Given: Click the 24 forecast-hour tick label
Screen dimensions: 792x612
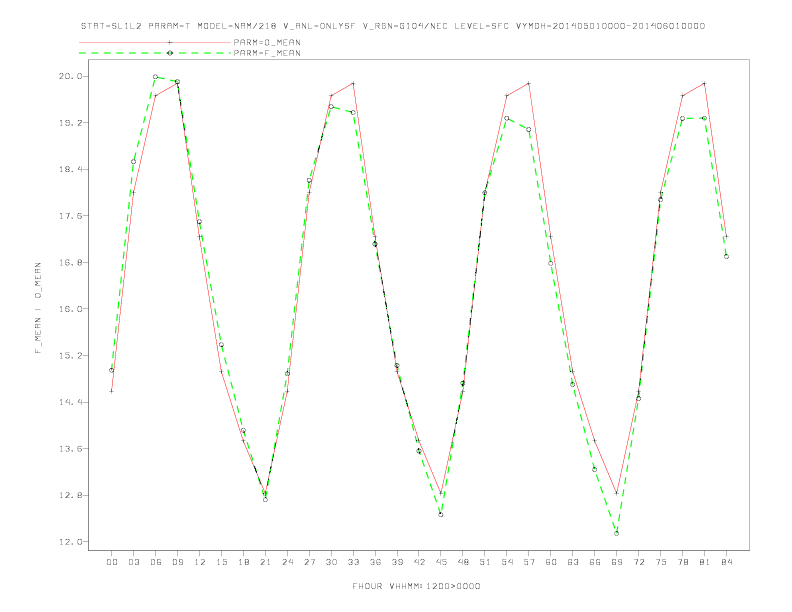Looking at the screenshot, I should pos(287,562).
